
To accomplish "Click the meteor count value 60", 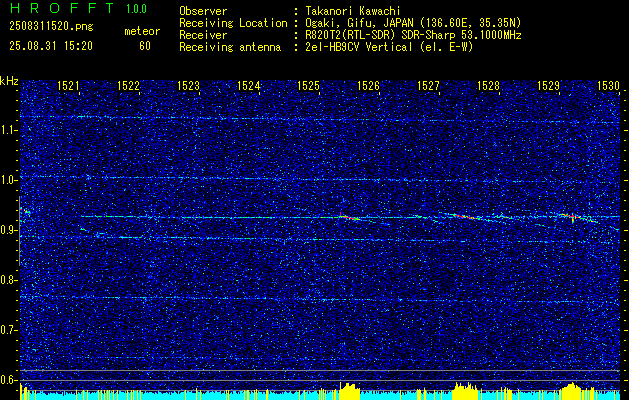I will pos(145,46).
